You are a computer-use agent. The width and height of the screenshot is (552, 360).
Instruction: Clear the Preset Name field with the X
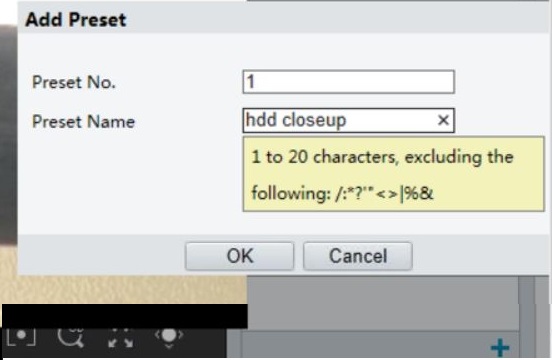443,120
